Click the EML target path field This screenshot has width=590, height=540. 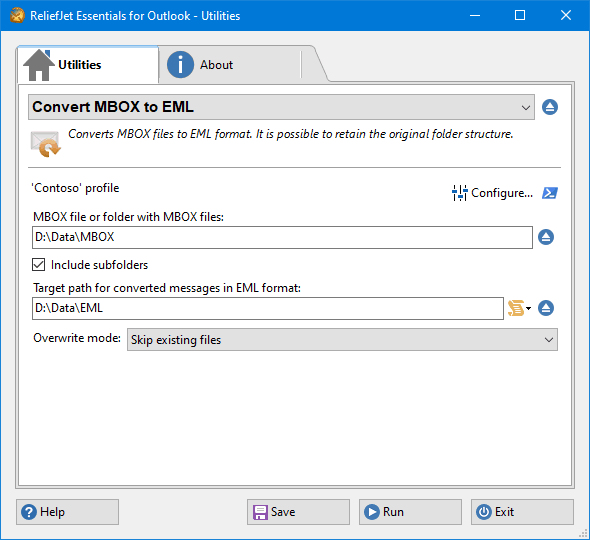click(x=268, y=309)
